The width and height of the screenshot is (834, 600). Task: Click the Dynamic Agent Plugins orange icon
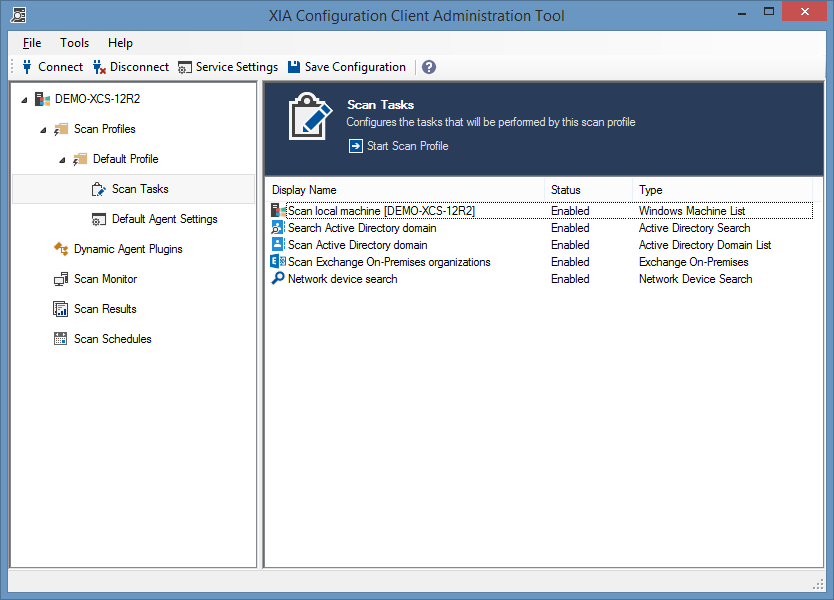pyautogui.click(x=61, y=249)
